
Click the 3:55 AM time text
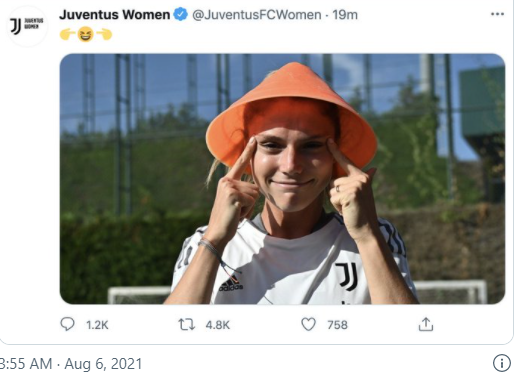pyautogui.click(x=26, y=364)
